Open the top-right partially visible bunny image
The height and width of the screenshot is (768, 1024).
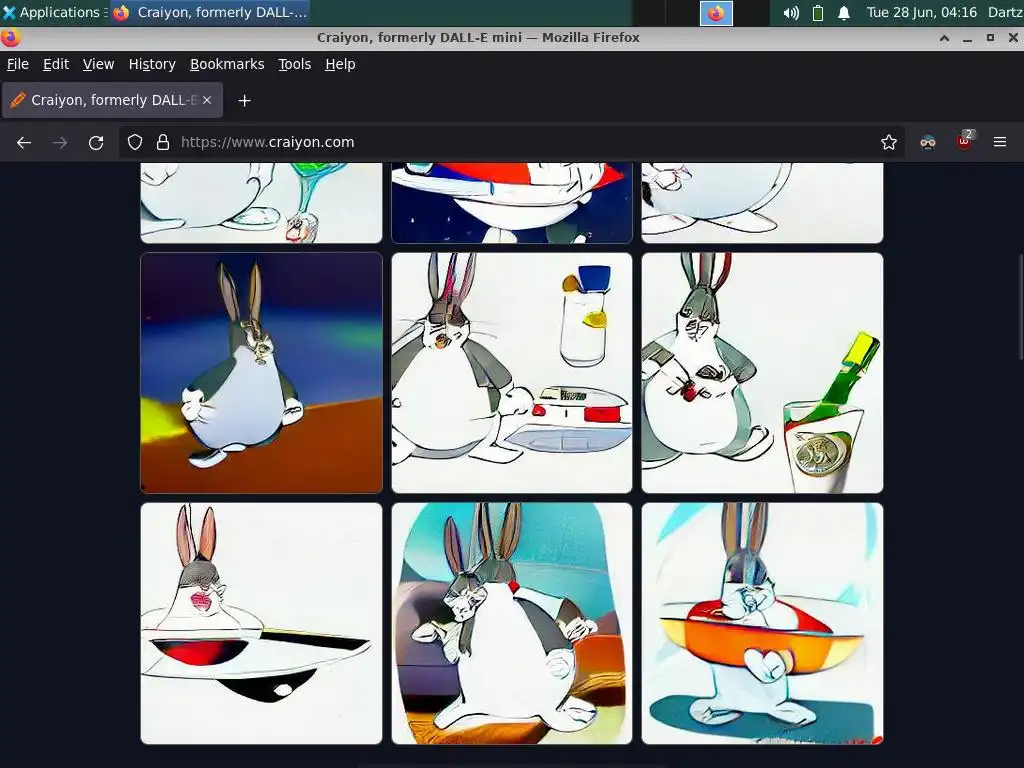click(762, 202)
